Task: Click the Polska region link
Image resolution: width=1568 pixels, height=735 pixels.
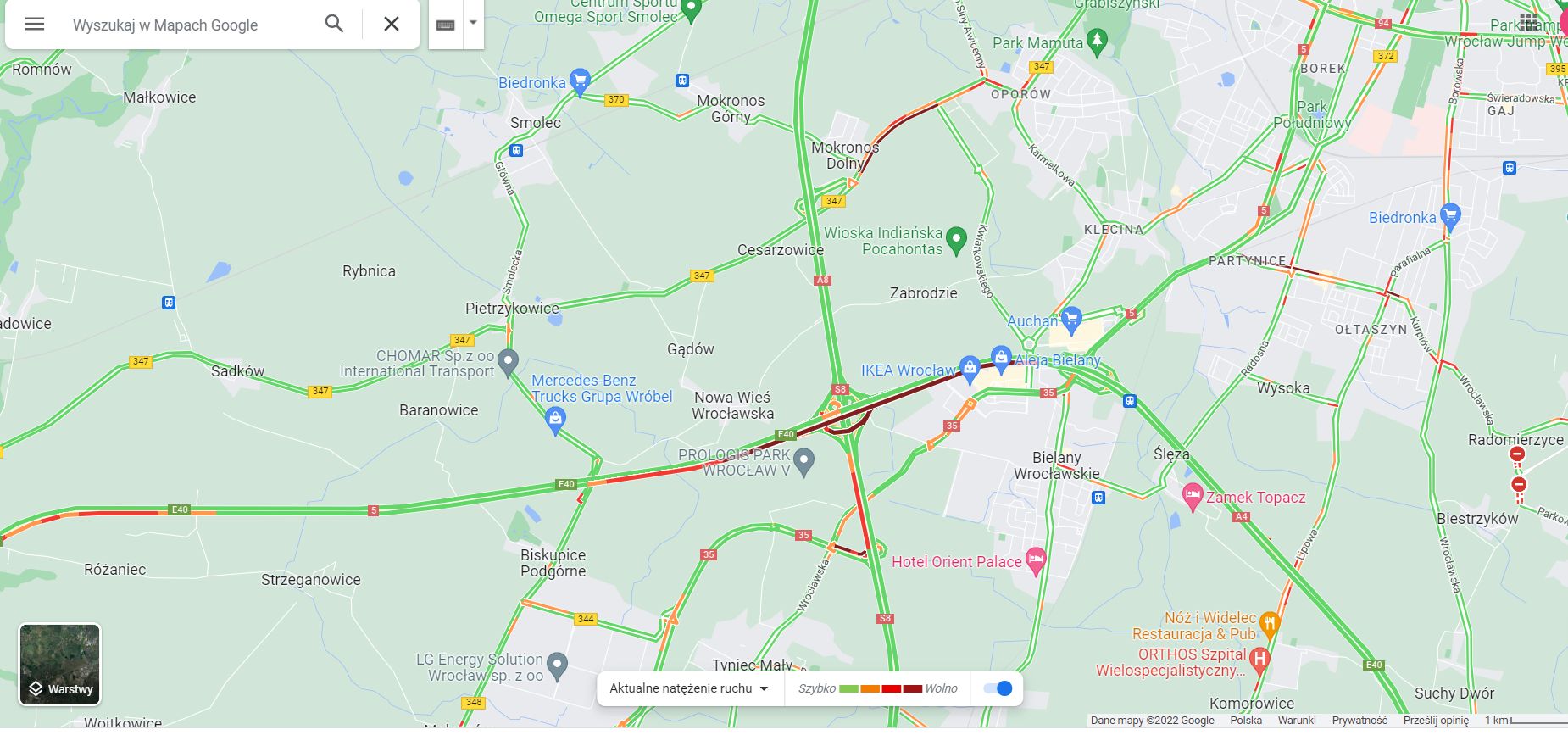Action: click(x=1246, y=721)
